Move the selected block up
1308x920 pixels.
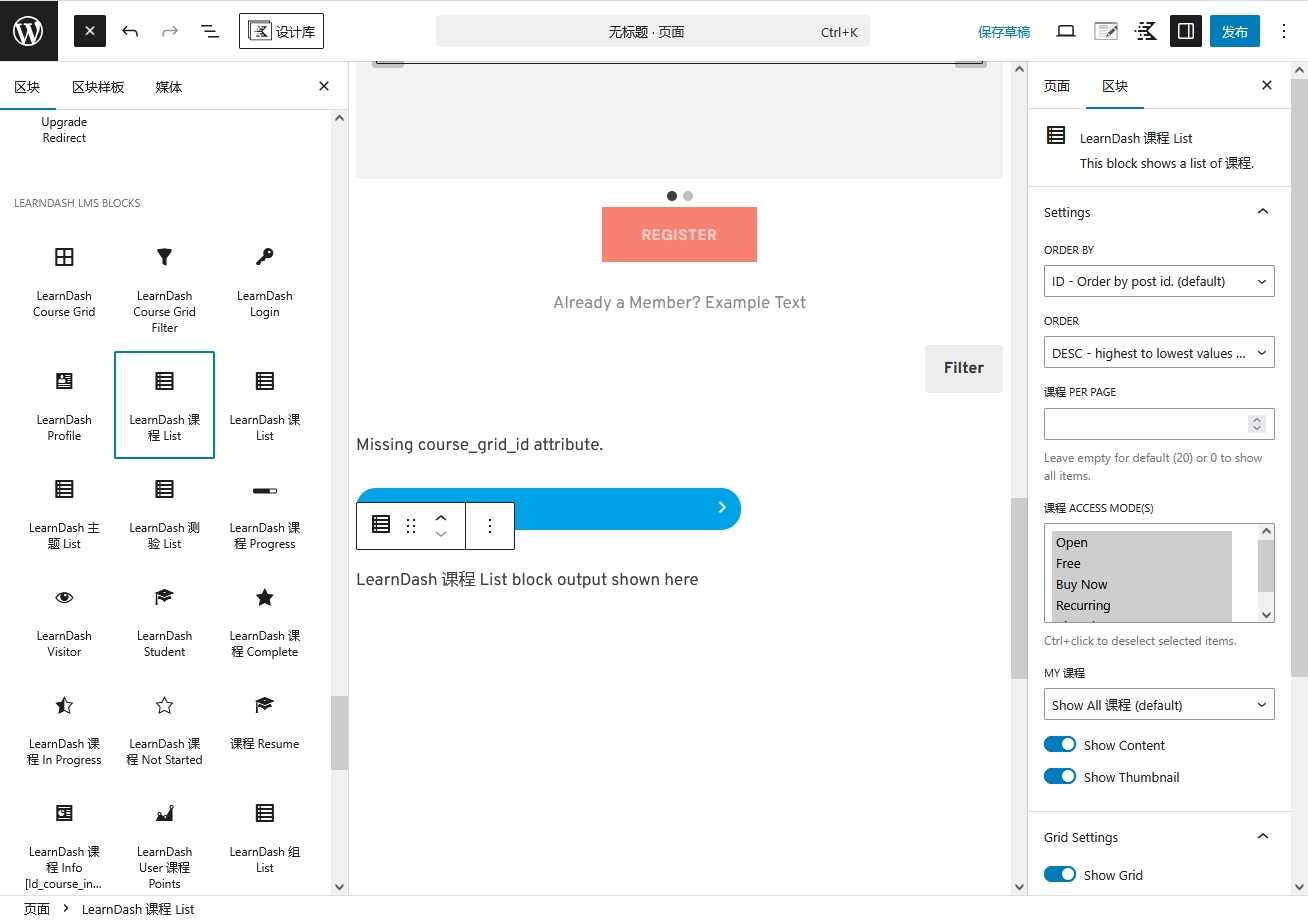coord(441,517)
